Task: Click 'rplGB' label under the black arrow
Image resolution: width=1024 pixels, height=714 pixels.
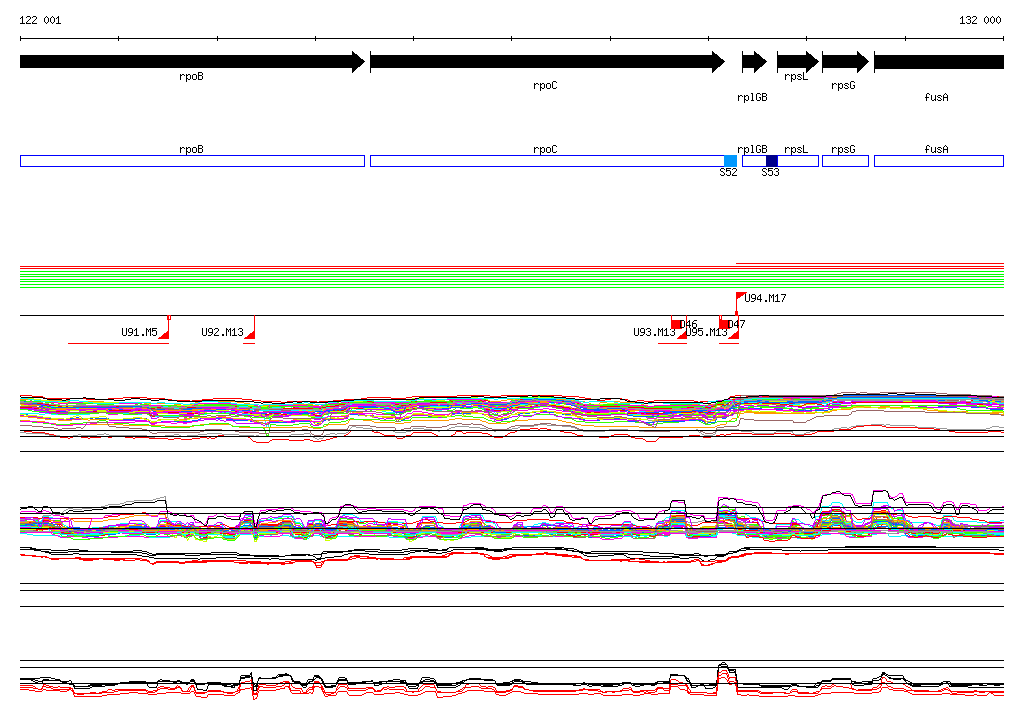Action: [x=752, y=98]
